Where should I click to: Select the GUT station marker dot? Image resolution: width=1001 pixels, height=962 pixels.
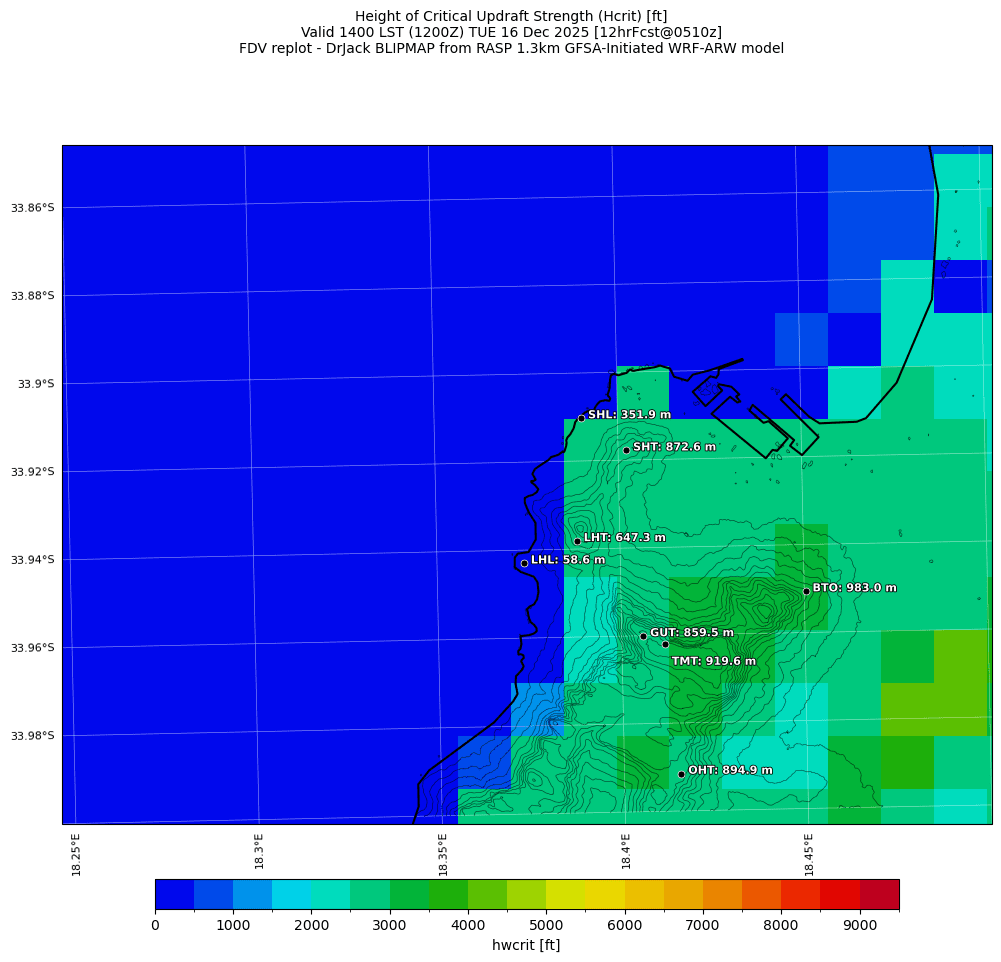[643, 636]
